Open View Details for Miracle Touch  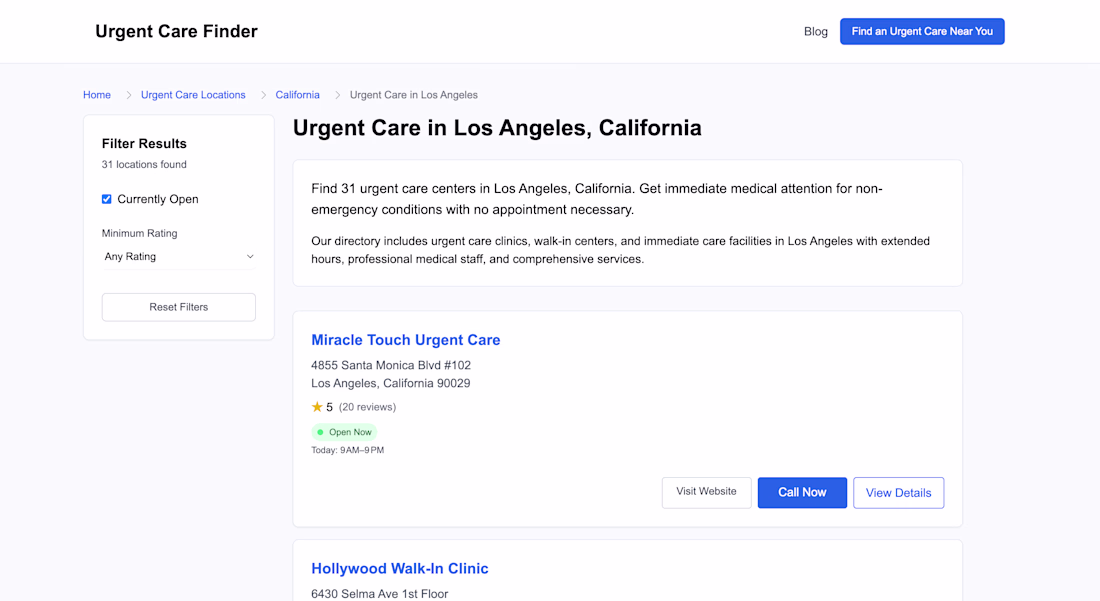pos(898,493)
